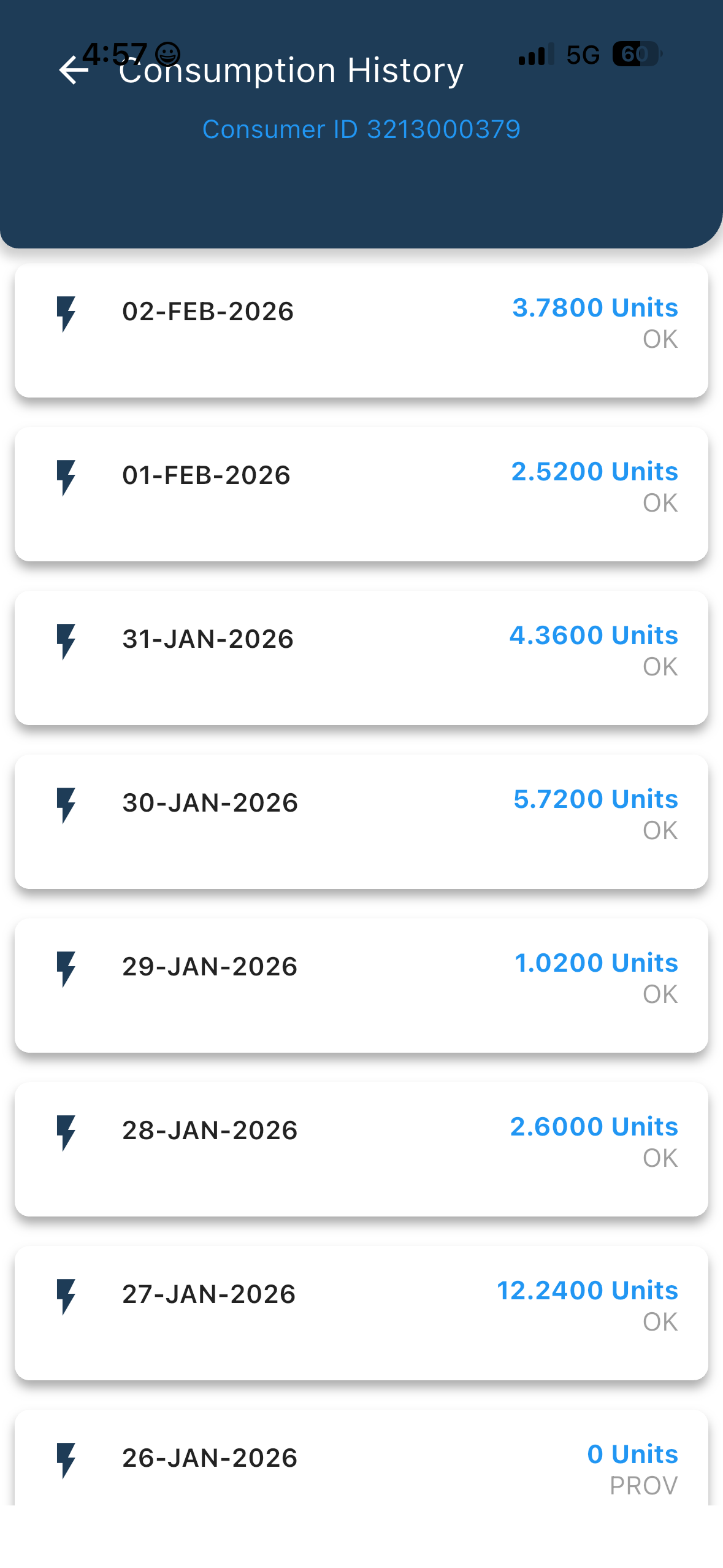Open the 12.2400 Units reading

tap(587, 1290)
